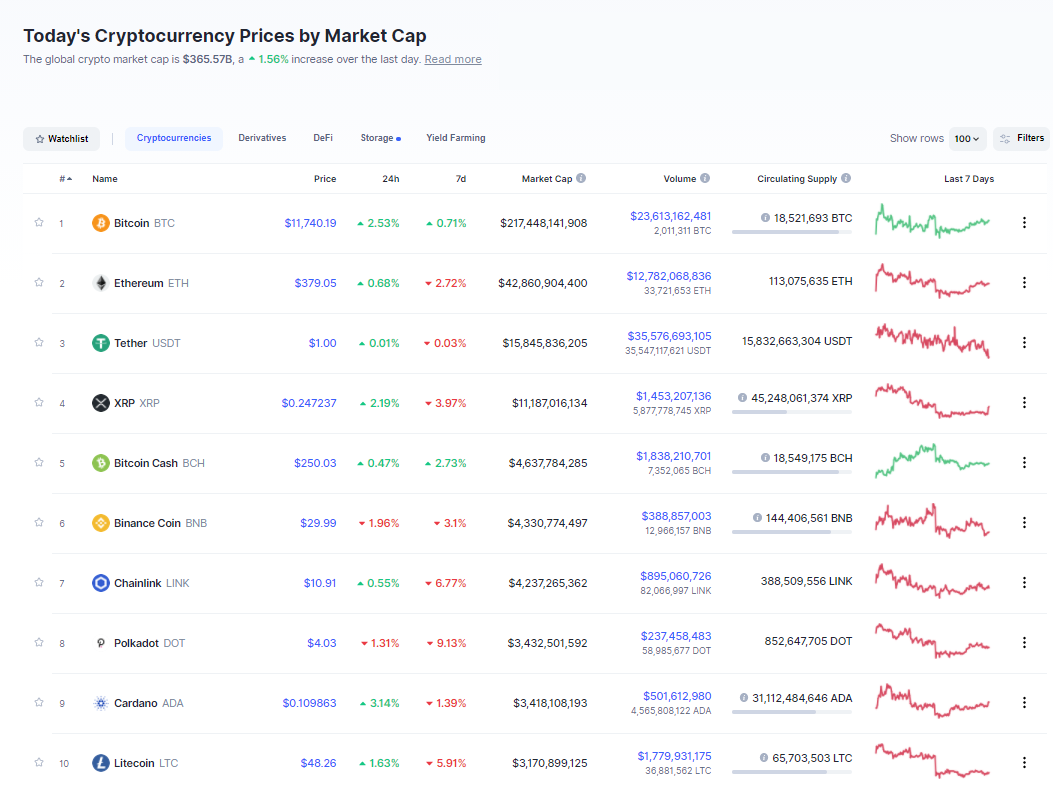1053x787 pixels.
Task: Switch to the Derivatives tab
Action: pos(262,138)
